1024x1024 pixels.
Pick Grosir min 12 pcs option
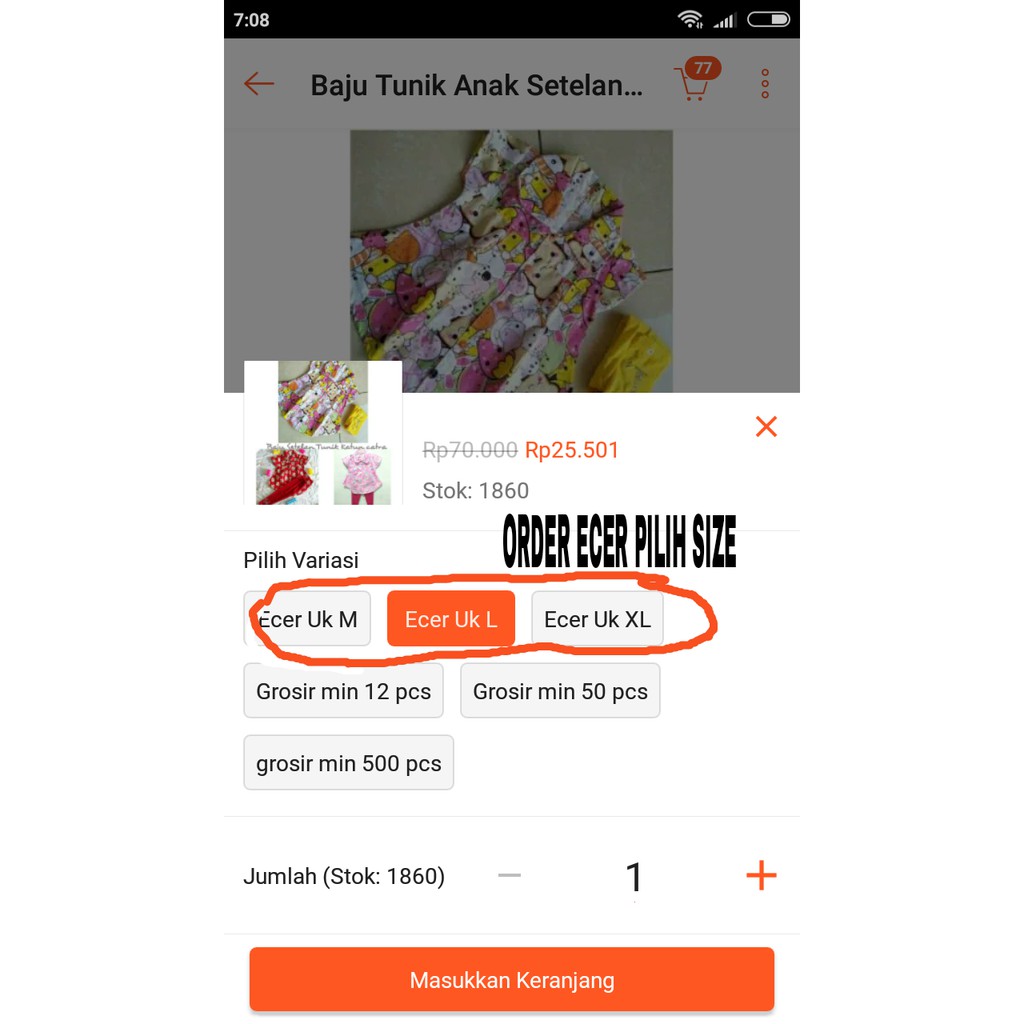coord(344,690)
